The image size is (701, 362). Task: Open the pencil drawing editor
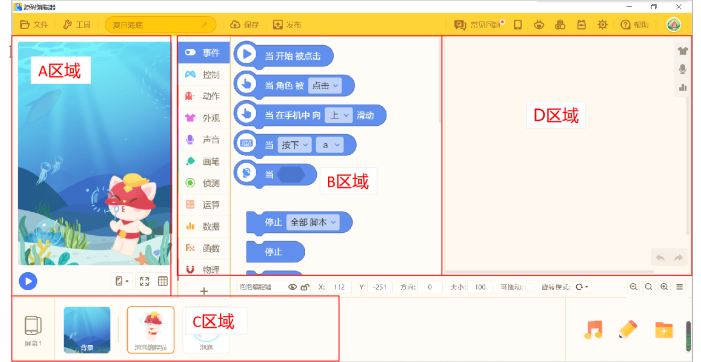pyautogui.click(x=628, y=330)
